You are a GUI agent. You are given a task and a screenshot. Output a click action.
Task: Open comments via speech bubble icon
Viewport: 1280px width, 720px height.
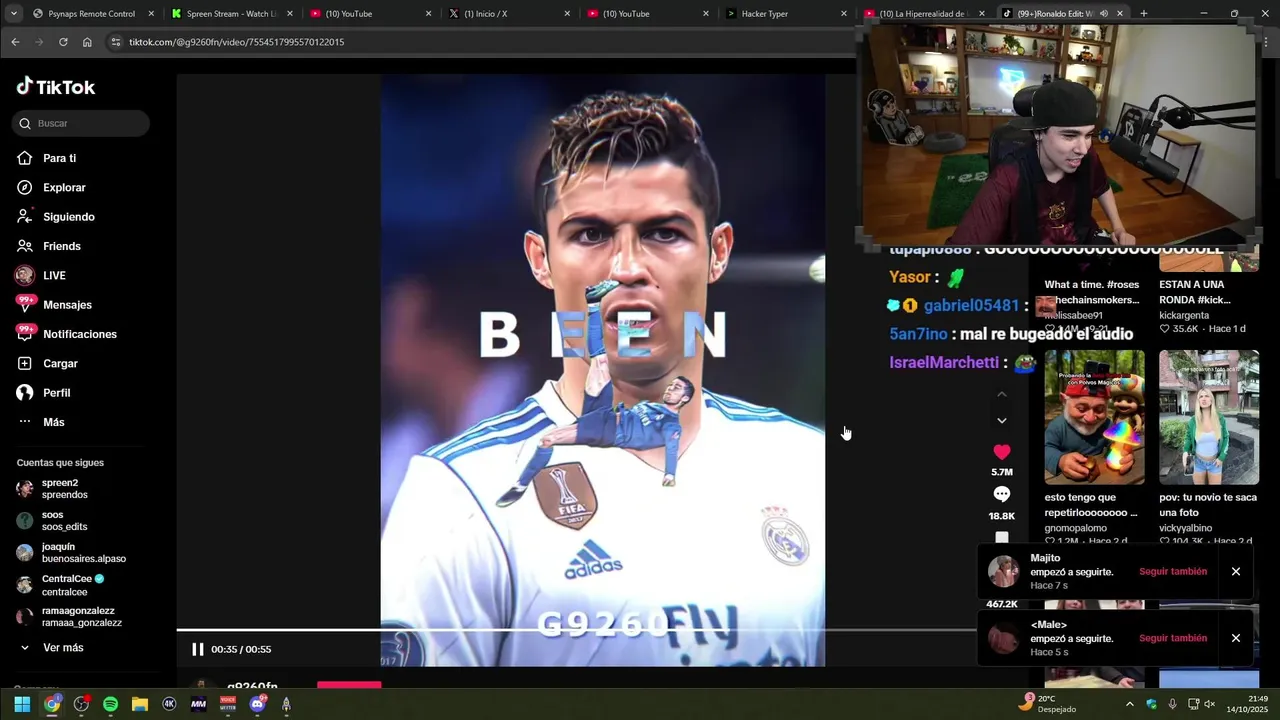1002,494
